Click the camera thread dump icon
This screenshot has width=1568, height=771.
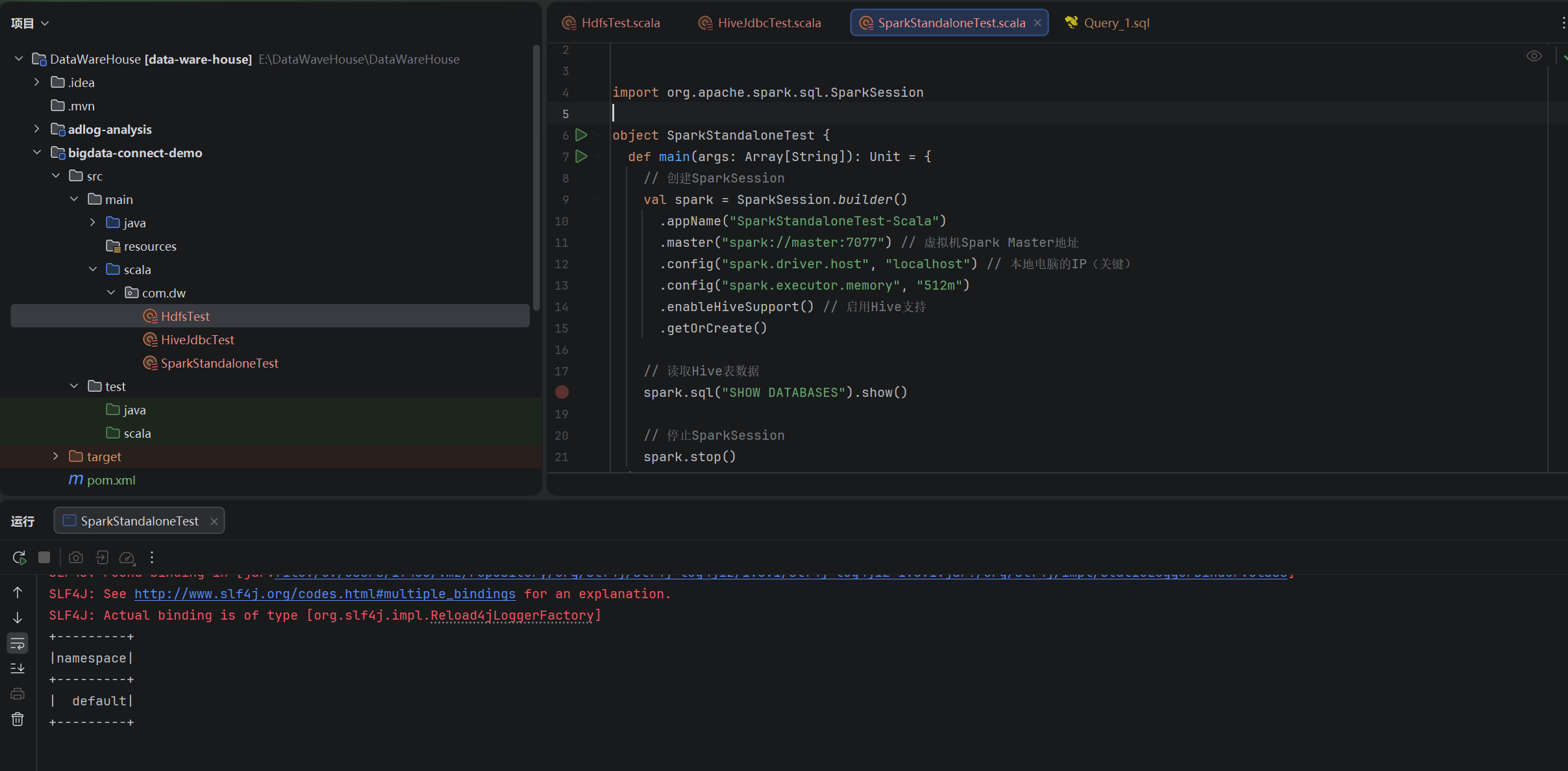click(76, 557)
